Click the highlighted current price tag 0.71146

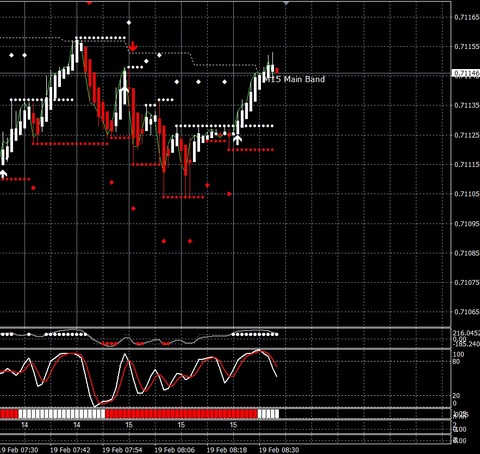click(x=466, y=73)
